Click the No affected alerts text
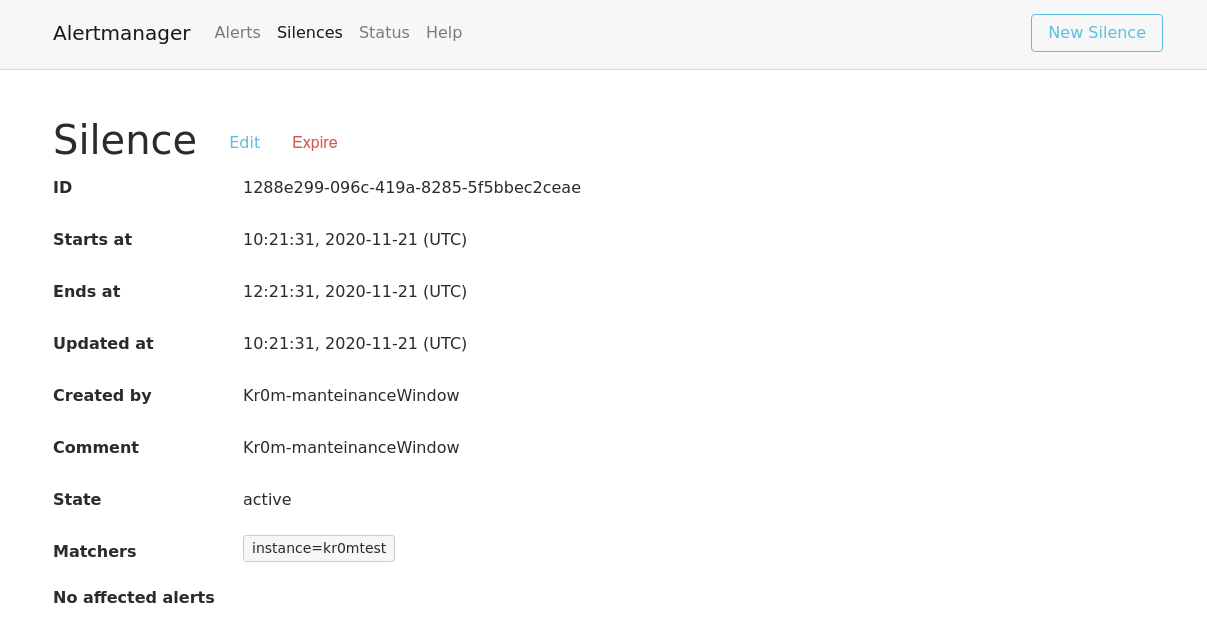 tap(134, 598)
